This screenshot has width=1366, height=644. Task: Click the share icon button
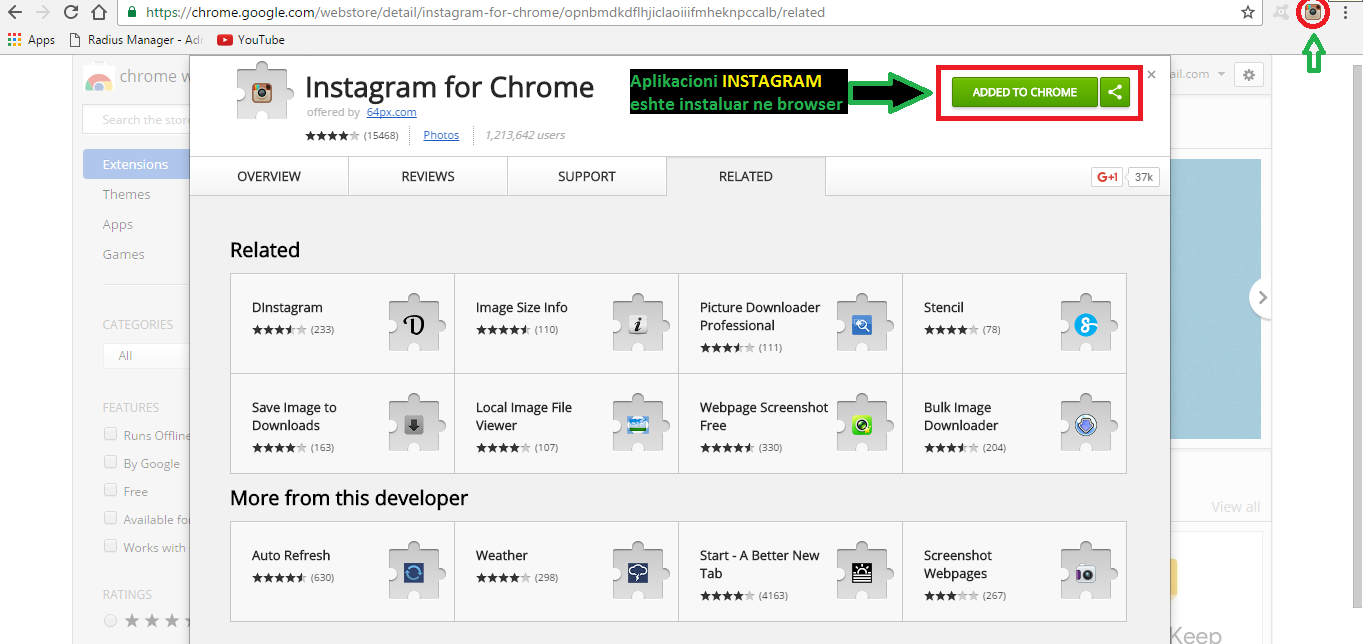pos(1115,92)
